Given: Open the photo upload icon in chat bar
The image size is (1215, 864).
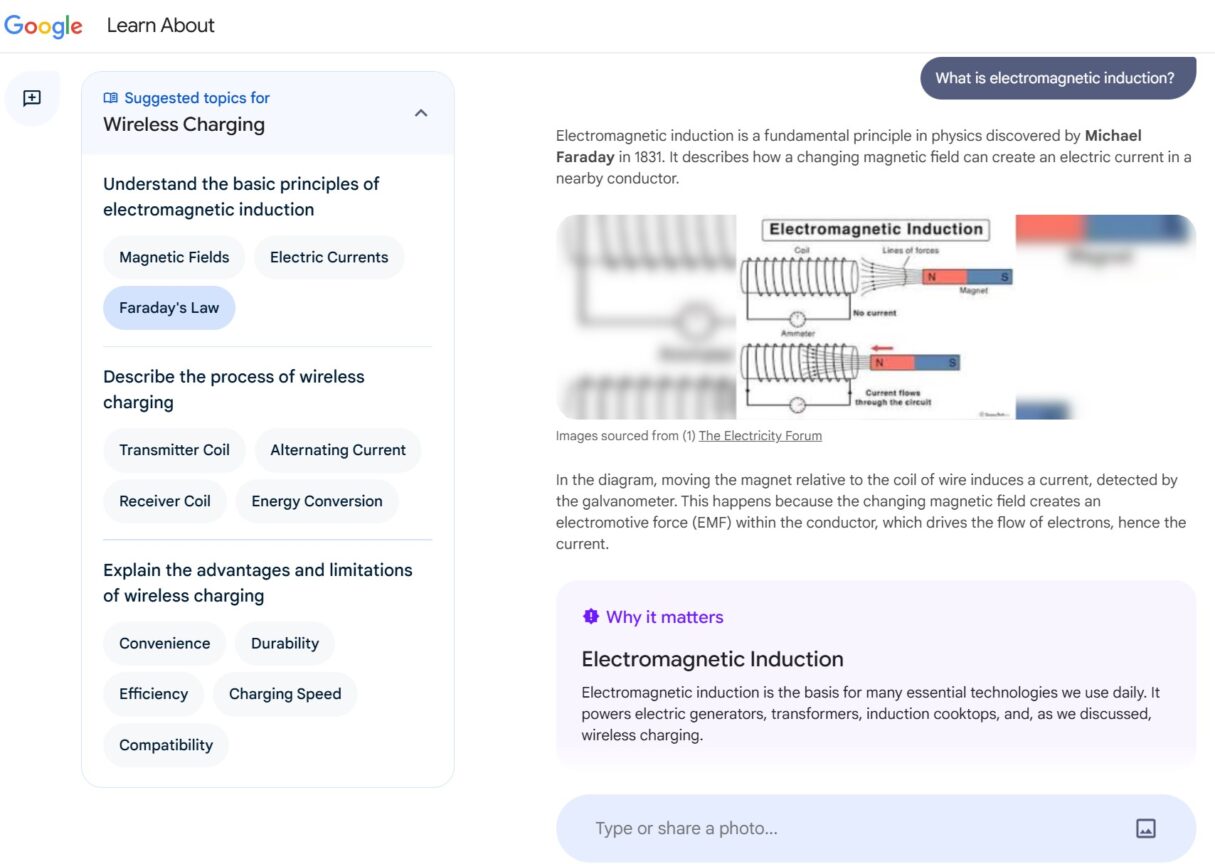Looking at the screenshot, I should 1144,827.
